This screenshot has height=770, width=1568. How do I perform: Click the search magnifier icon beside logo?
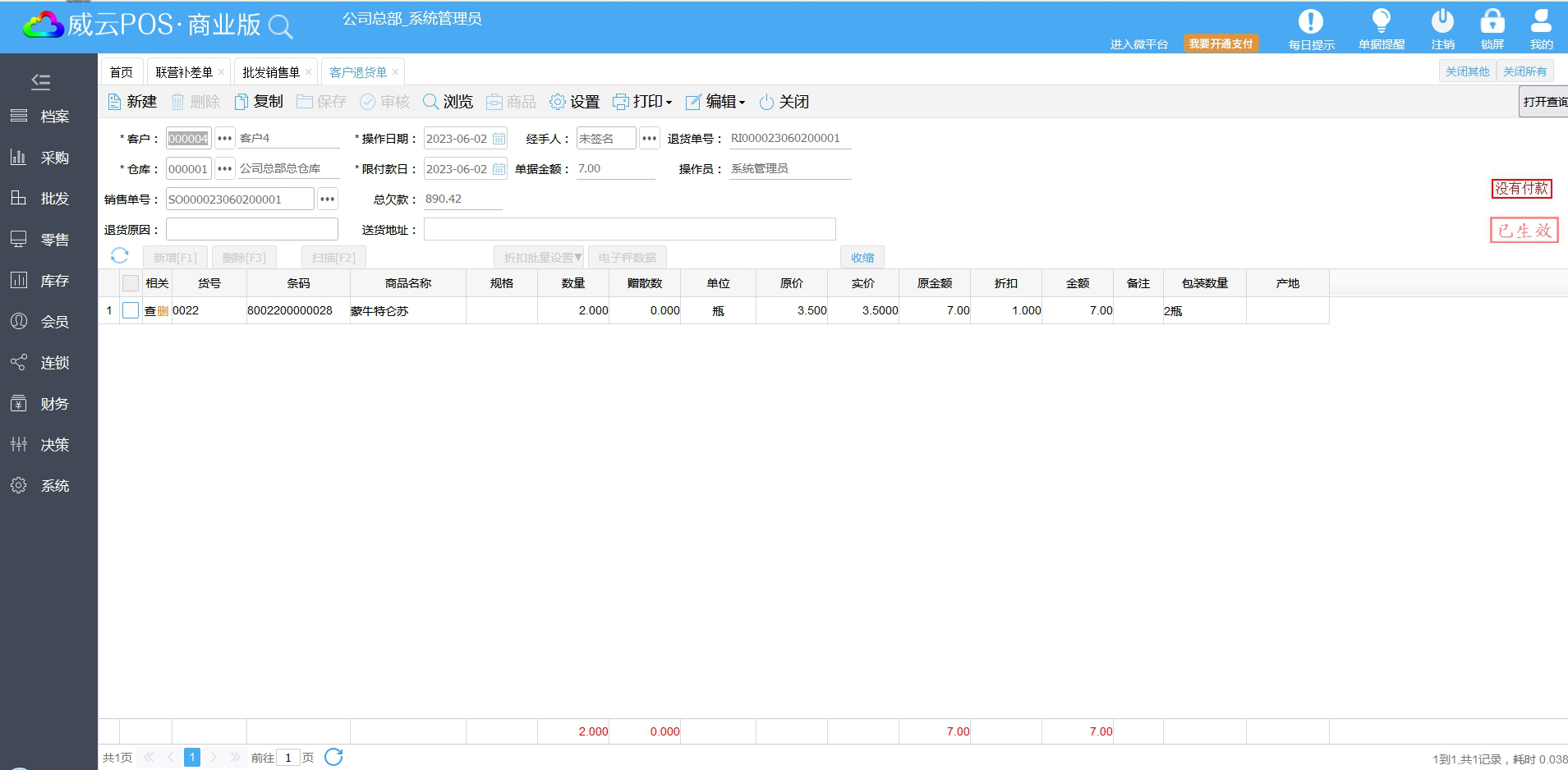[x=280, y=27]
